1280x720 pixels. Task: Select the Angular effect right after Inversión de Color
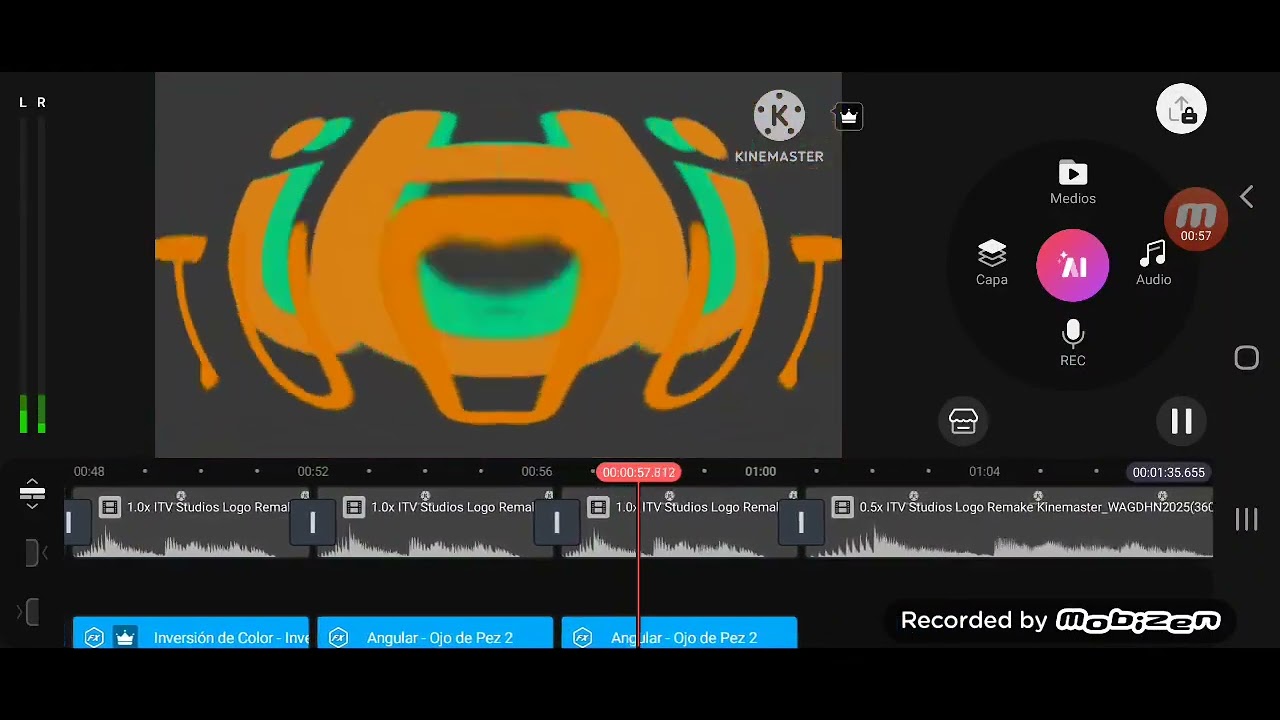(435, 633)
